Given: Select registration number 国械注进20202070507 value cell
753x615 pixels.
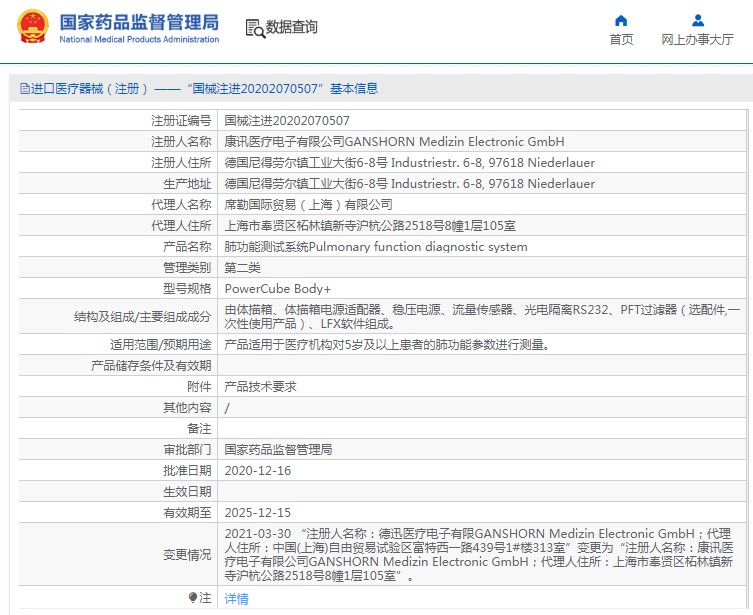Looking at the screenshot, I should (x=287, y=121).
